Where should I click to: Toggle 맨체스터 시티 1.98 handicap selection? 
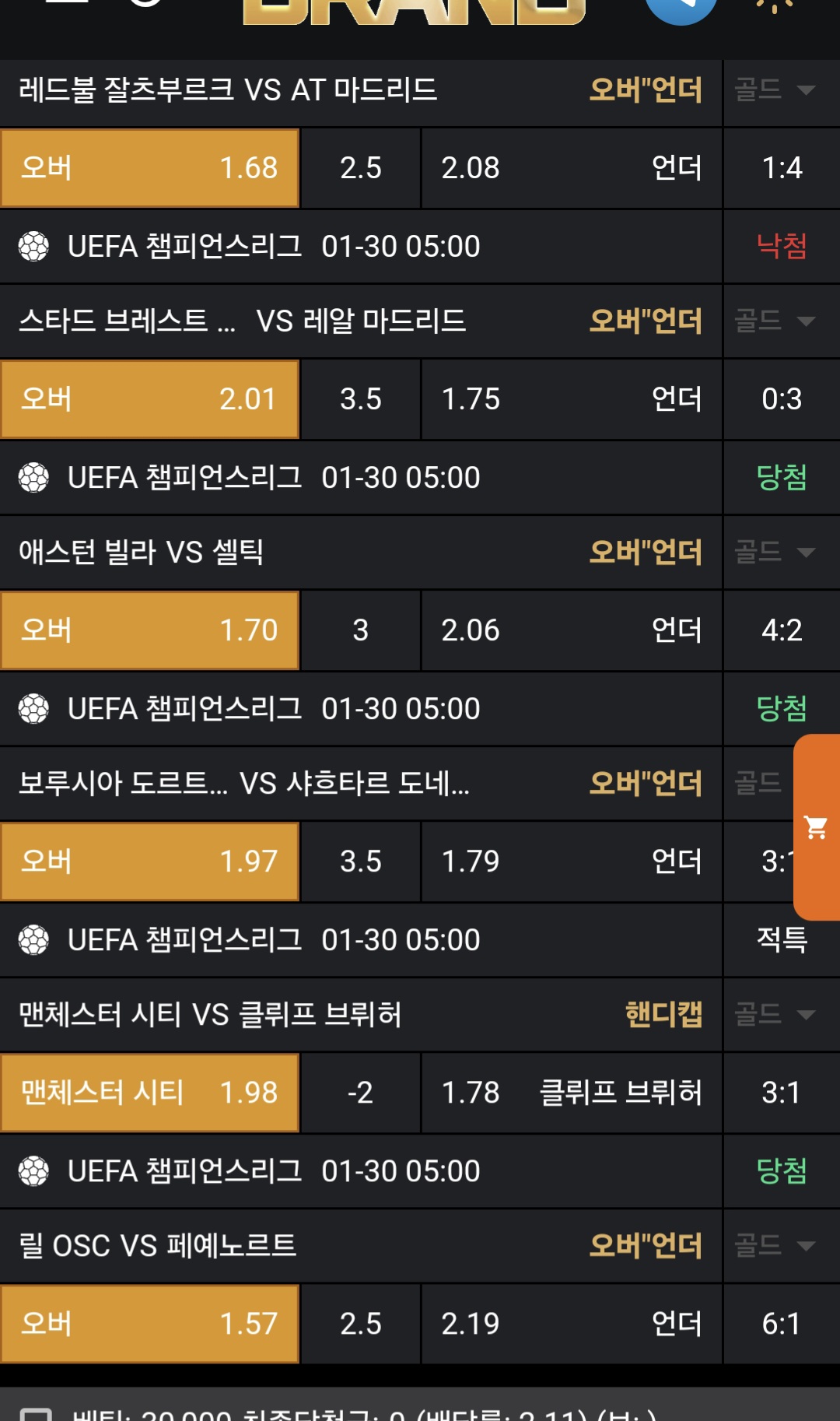pyautogui.click(x=150, y=1093)
